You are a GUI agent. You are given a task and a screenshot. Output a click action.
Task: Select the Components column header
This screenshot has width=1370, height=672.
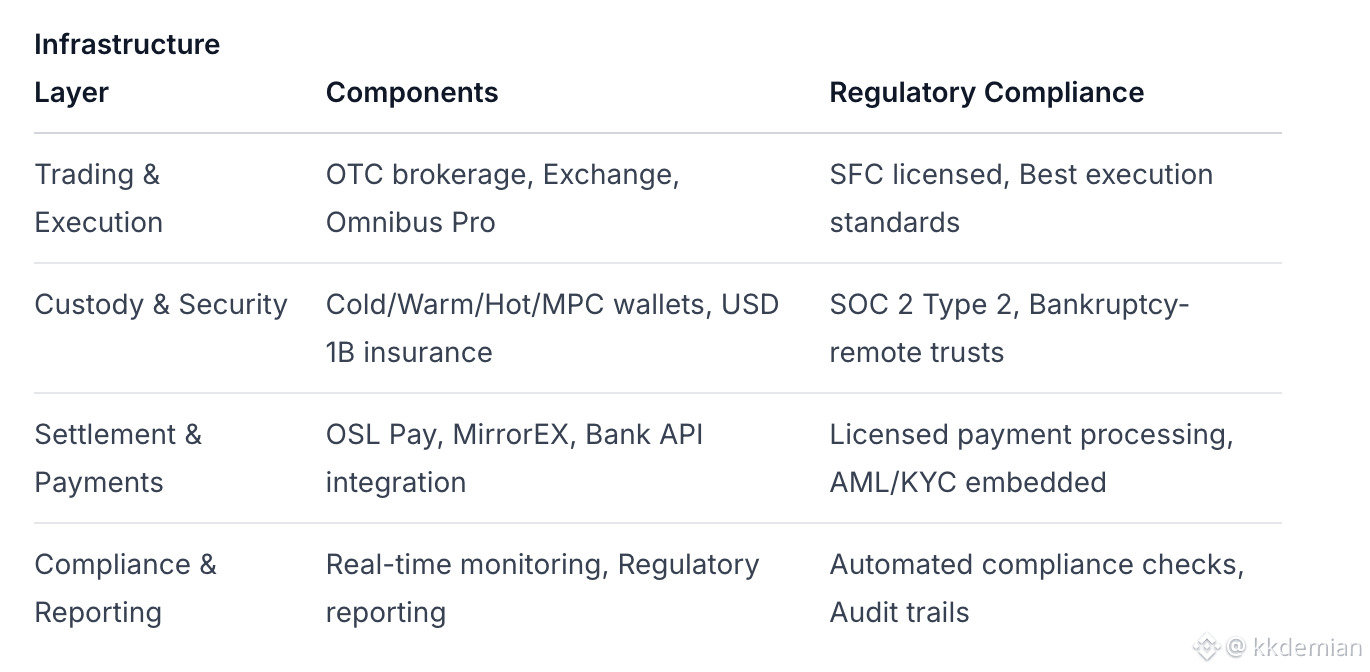(x=412, y=93)
